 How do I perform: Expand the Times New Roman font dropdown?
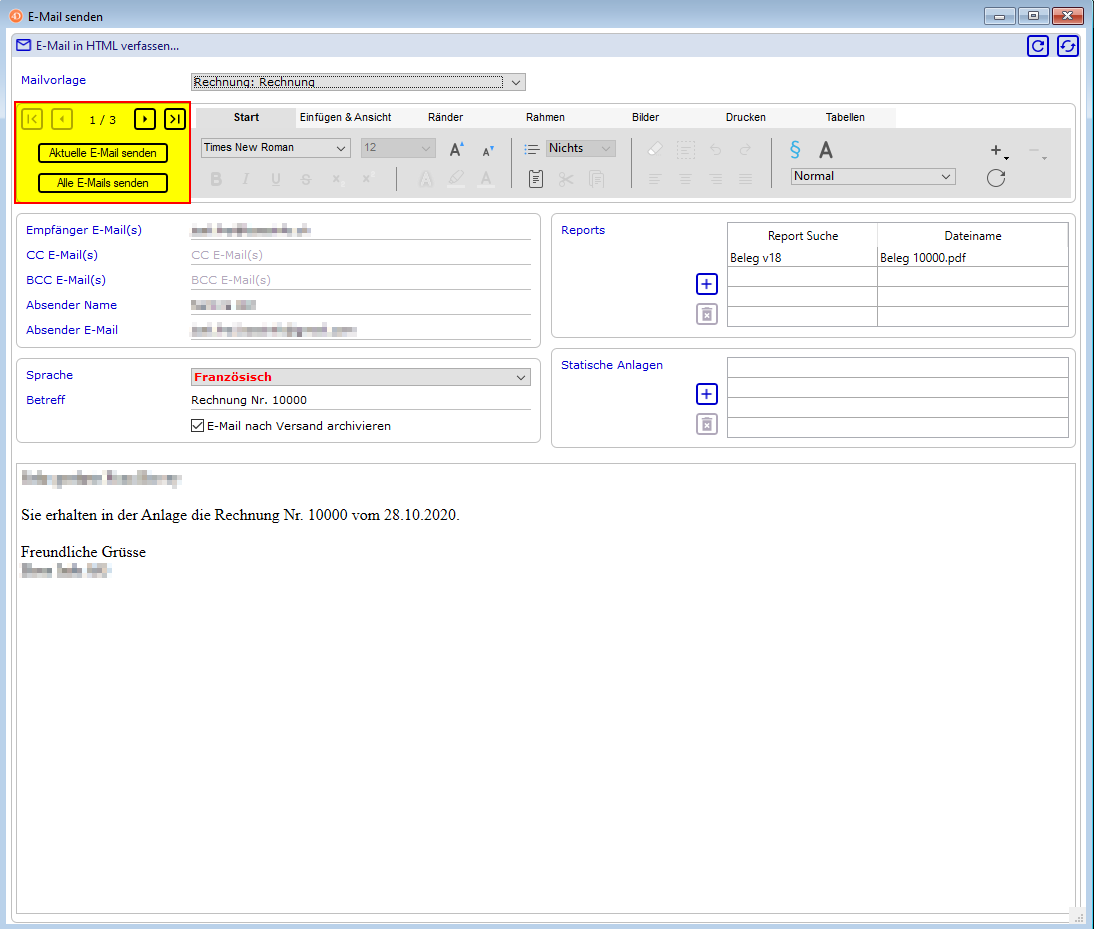click(x=275, y=148)
